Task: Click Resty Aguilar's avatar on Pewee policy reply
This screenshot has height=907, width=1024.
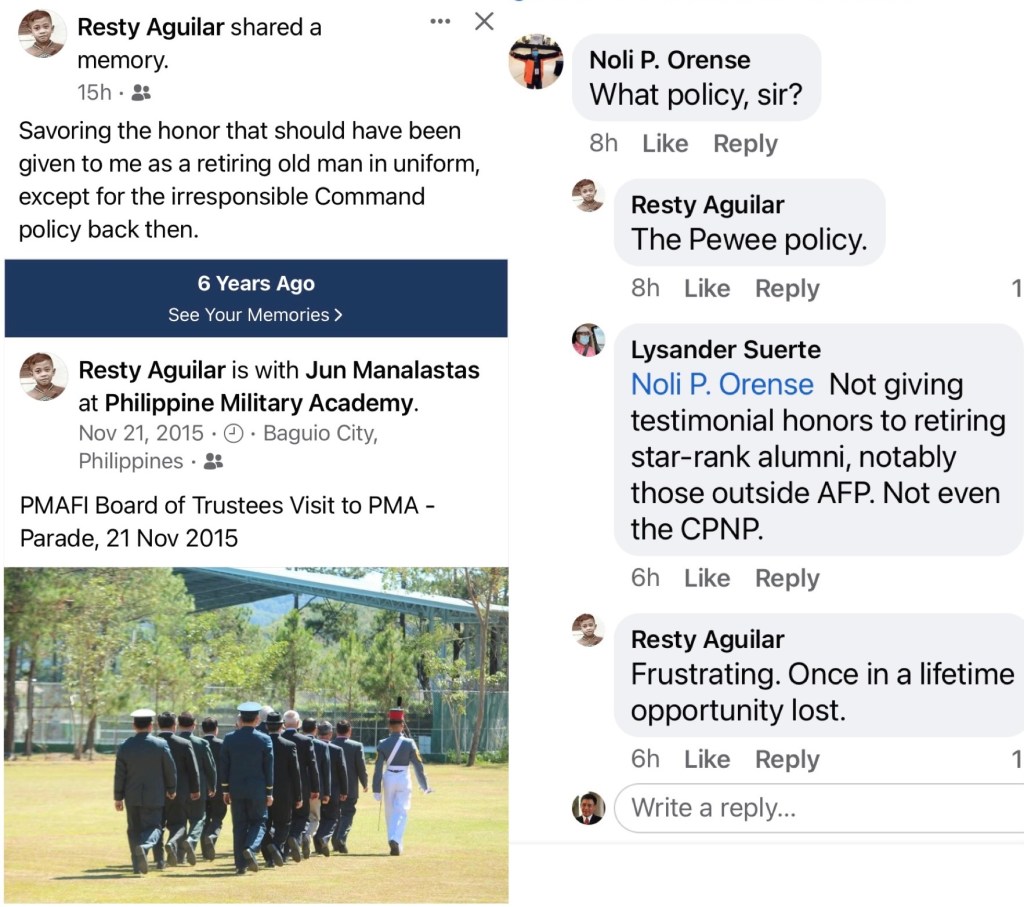Action: click(588, 195)
